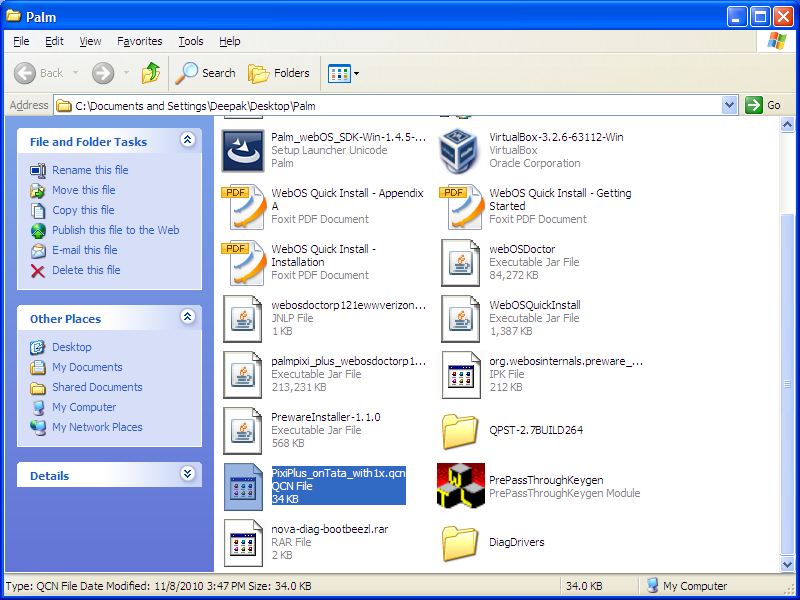Viewport: 800px width, 600px height.
Task: Open the File menu
Action: click(x=21, y=41)
